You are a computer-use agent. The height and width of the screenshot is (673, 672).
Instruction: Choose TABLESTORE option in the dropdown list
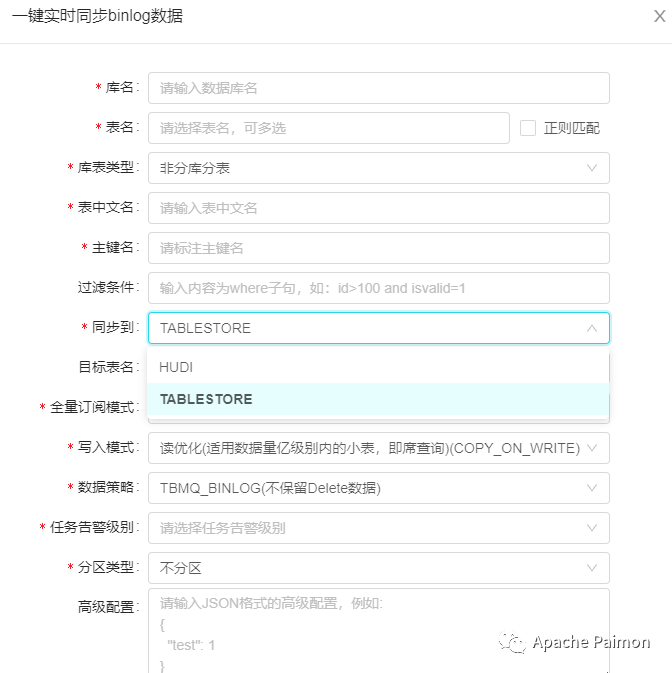(x=378, y=399)
